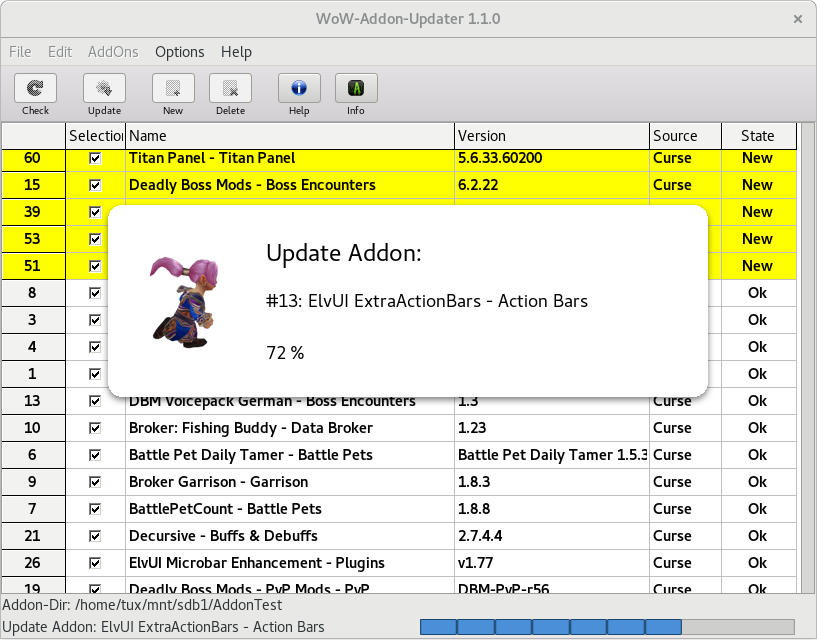
Task: Uncheck the Broker Garrison checkbox
Action: point(95,482)
